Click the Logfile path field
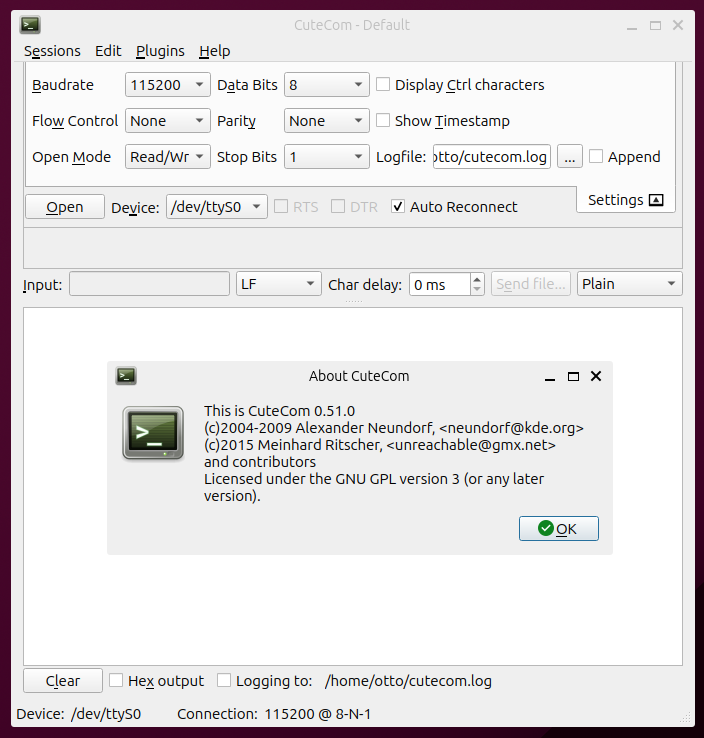The width and height of the screenshot is (704, 738). point(491,157)
